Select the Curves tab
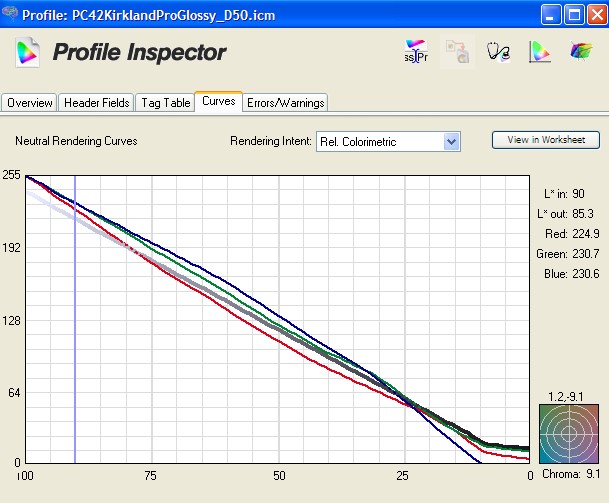Screen dimensions: 609x503 pyautogui.click(x=218, y=101)
